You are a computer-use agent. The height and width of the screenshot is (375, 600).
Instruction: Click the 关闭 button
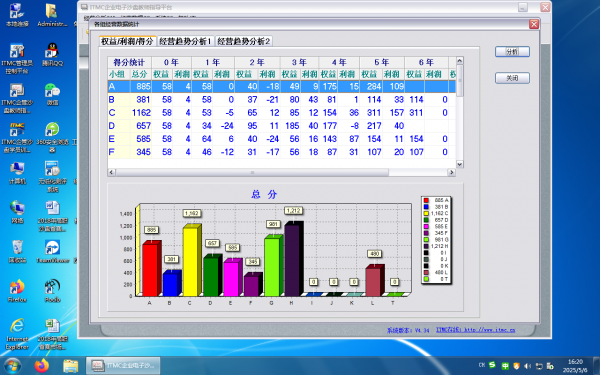coord(512,78)
